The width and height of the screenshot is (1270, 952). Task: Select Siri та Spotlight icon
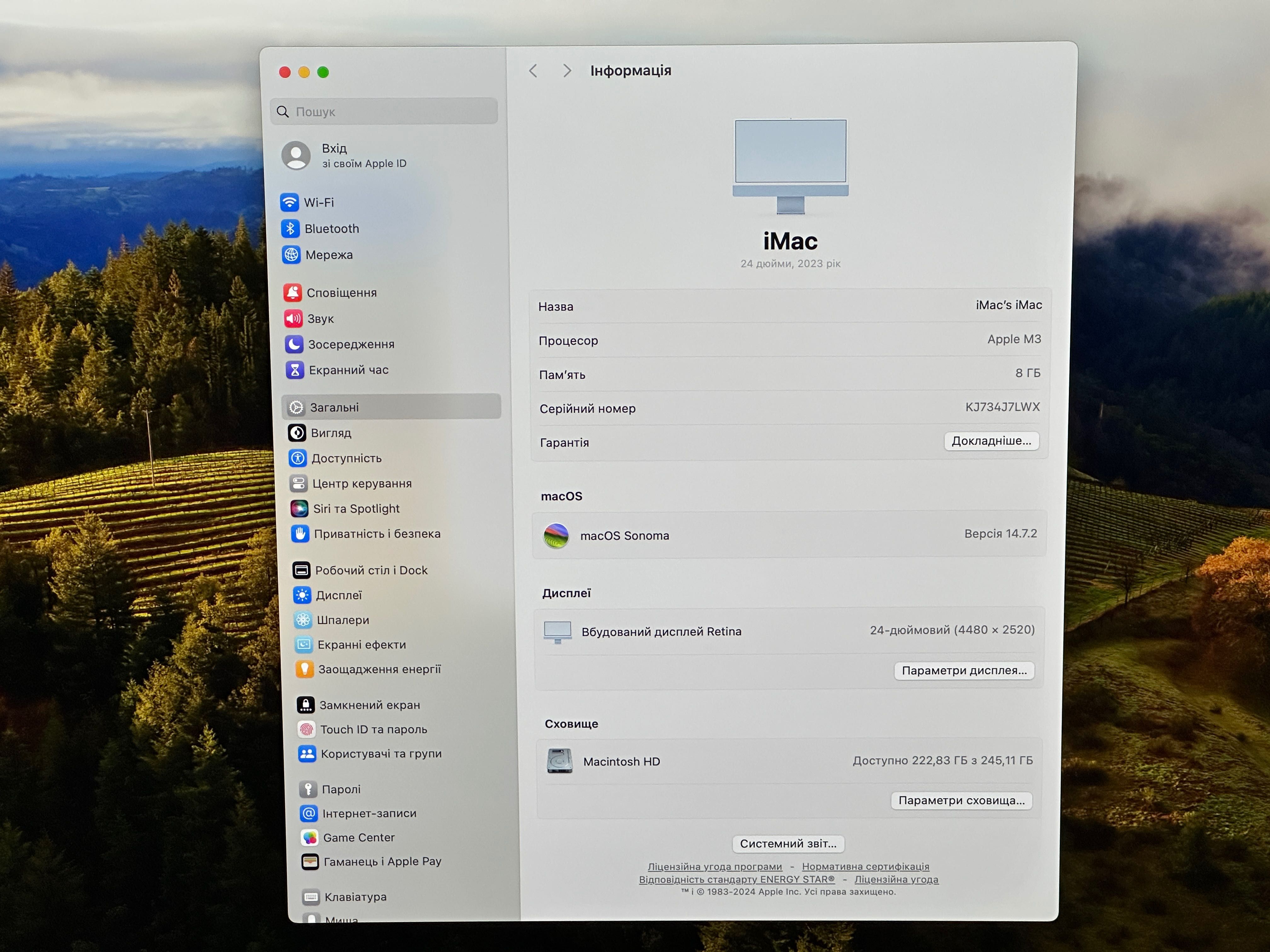coord(299,508)
